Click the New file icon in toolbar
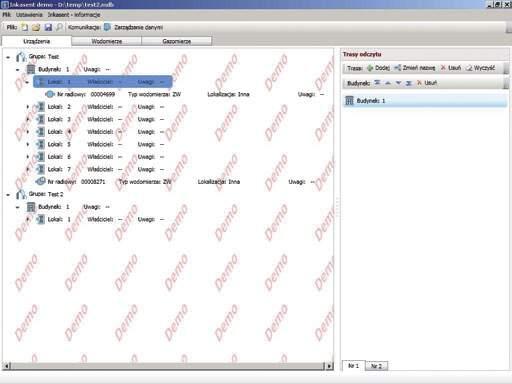 tap(25, 27)
